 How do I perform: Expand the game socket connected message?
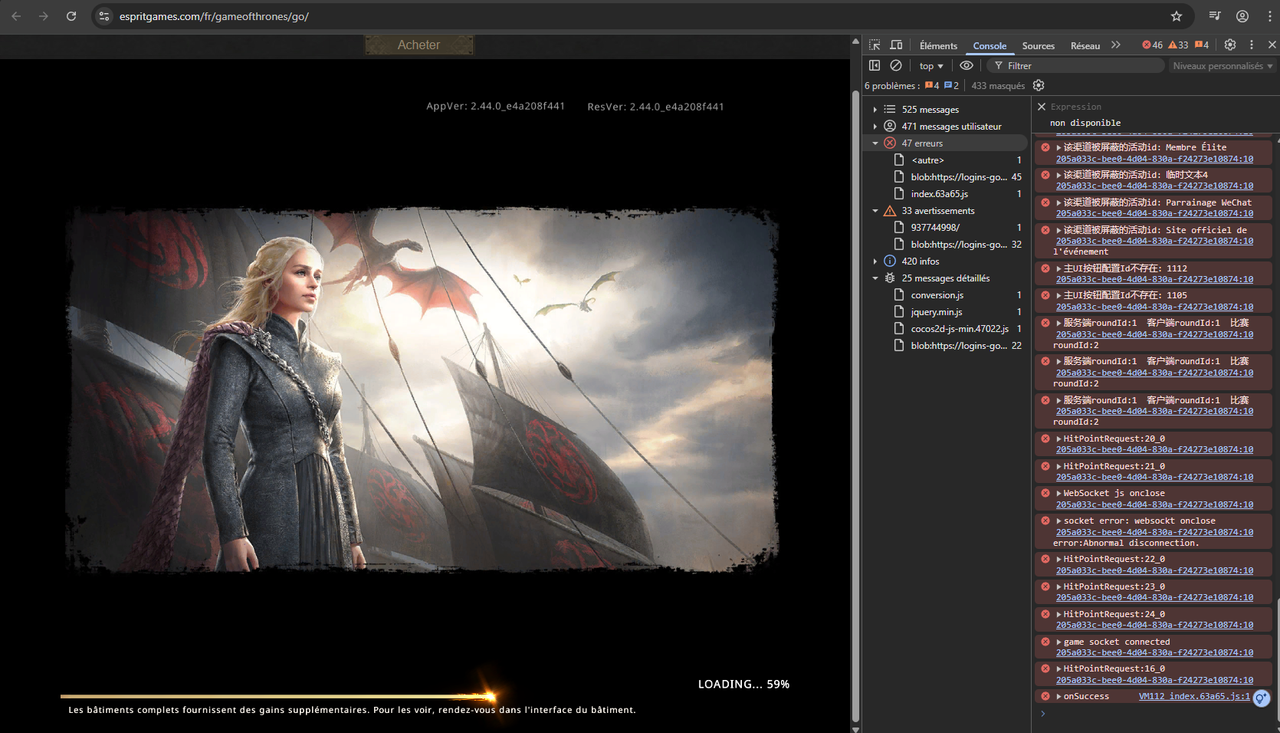pyautogui.click(x=1059, y=642)
